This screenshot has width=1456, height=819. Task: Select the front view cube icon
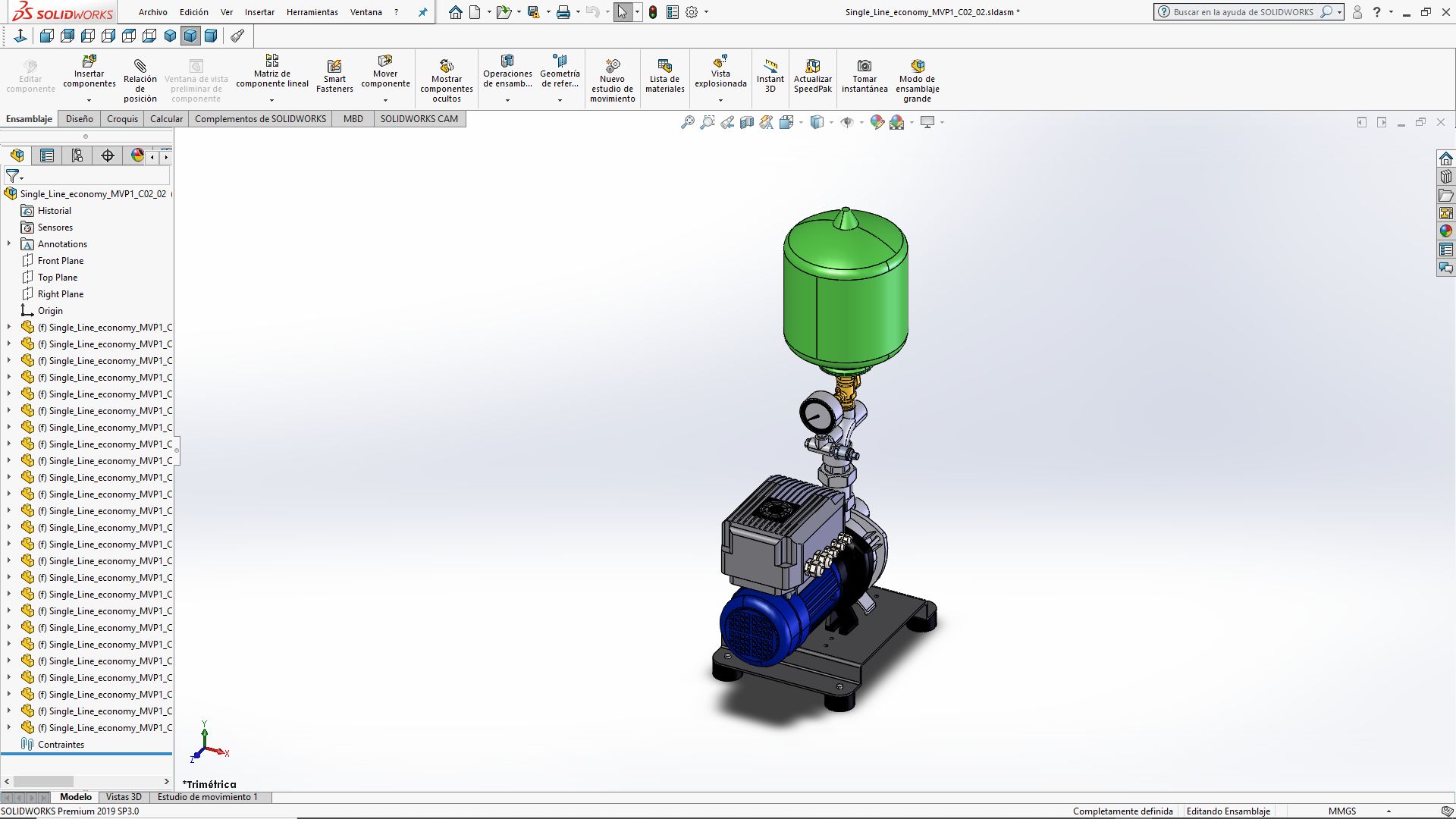tap(47, 36)
